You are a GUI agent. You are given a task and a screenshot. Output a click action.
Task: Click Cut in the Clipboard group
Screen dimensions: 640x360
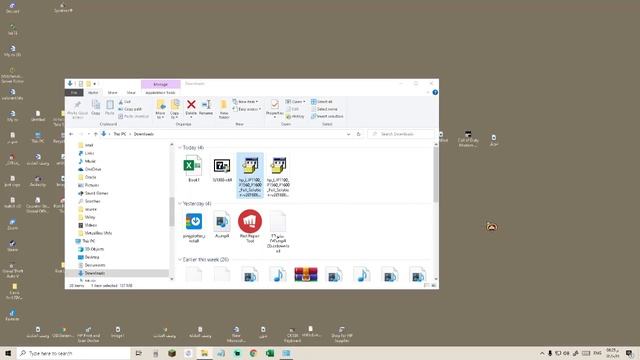125,102
